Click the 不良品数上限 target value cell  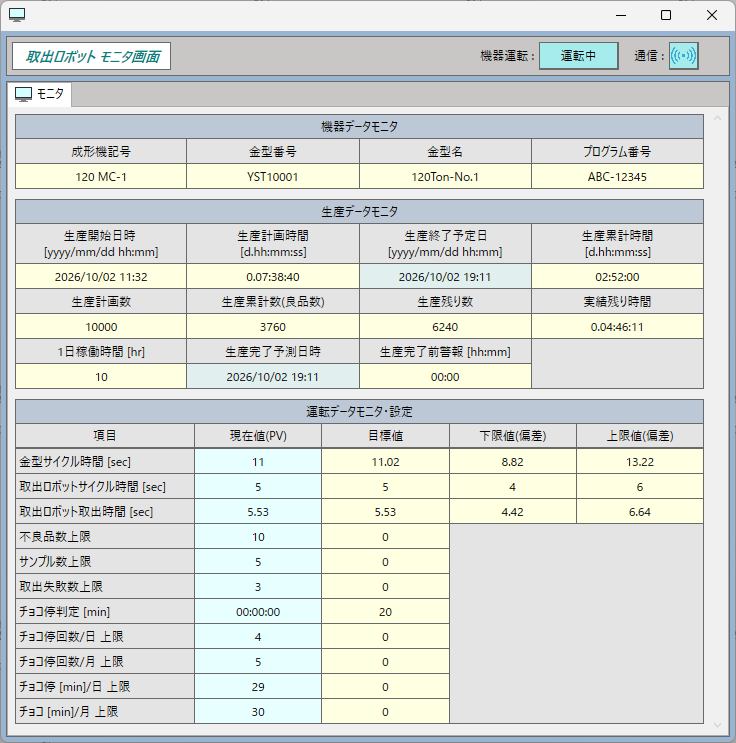click(385, 537)
